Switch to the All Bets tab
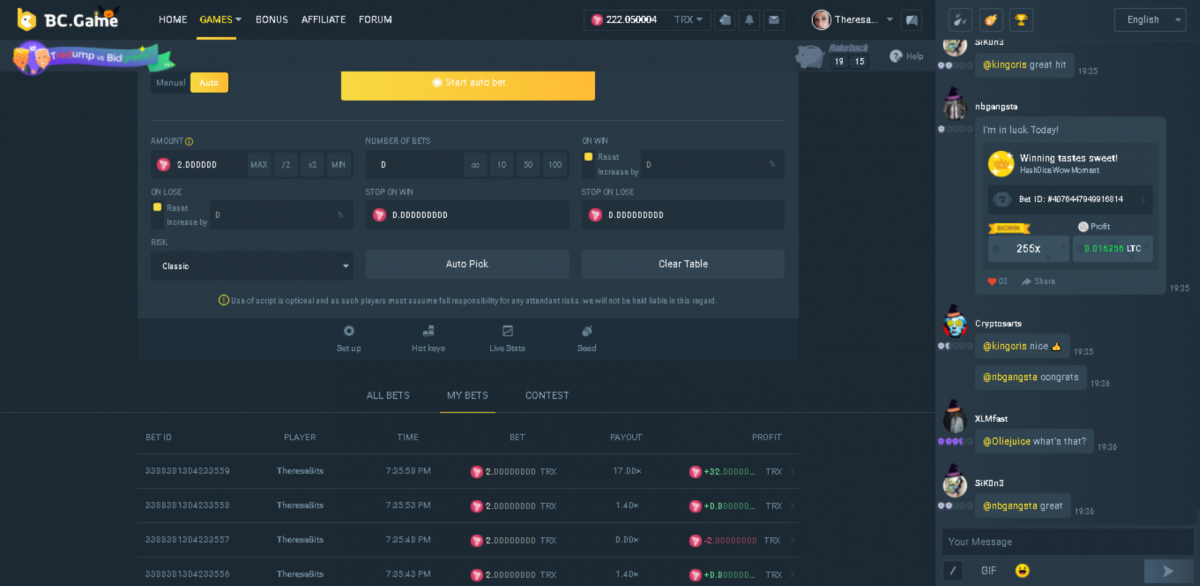Screen dimensions: 1200x586 point(388,395)
